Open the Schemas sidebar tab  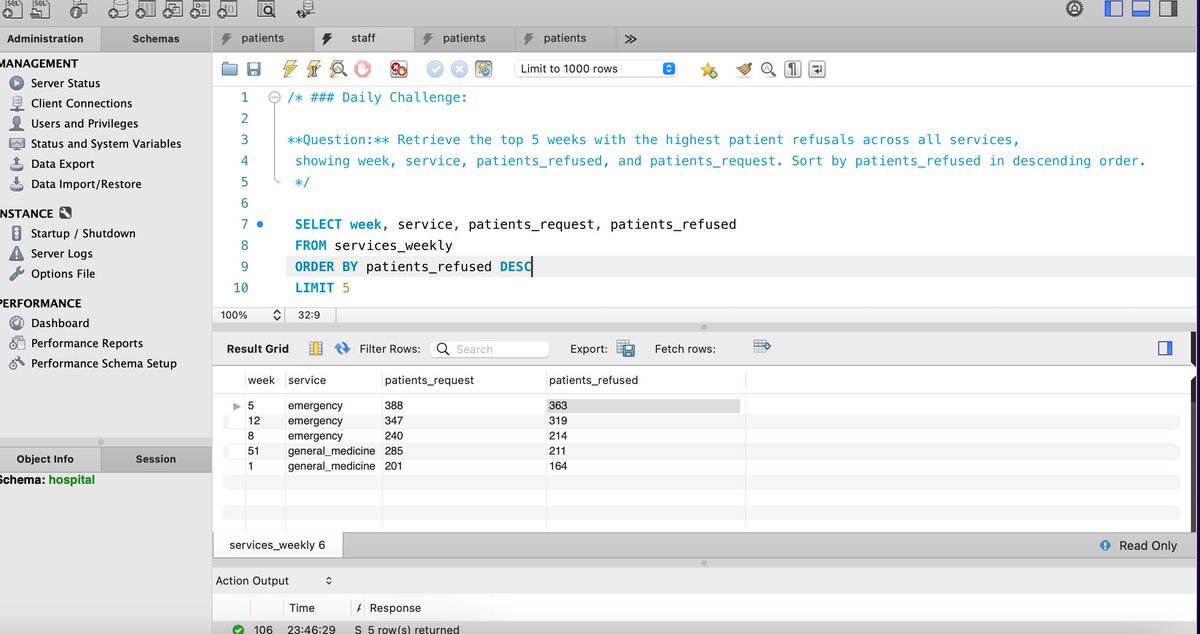pyautogui.click(x=155, y=38)
